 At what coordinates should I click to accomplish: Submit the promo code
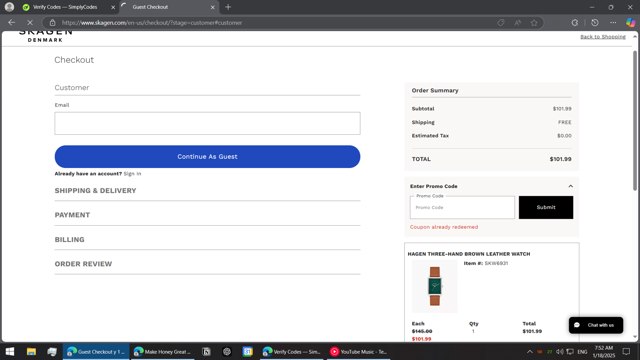(546, 207)
